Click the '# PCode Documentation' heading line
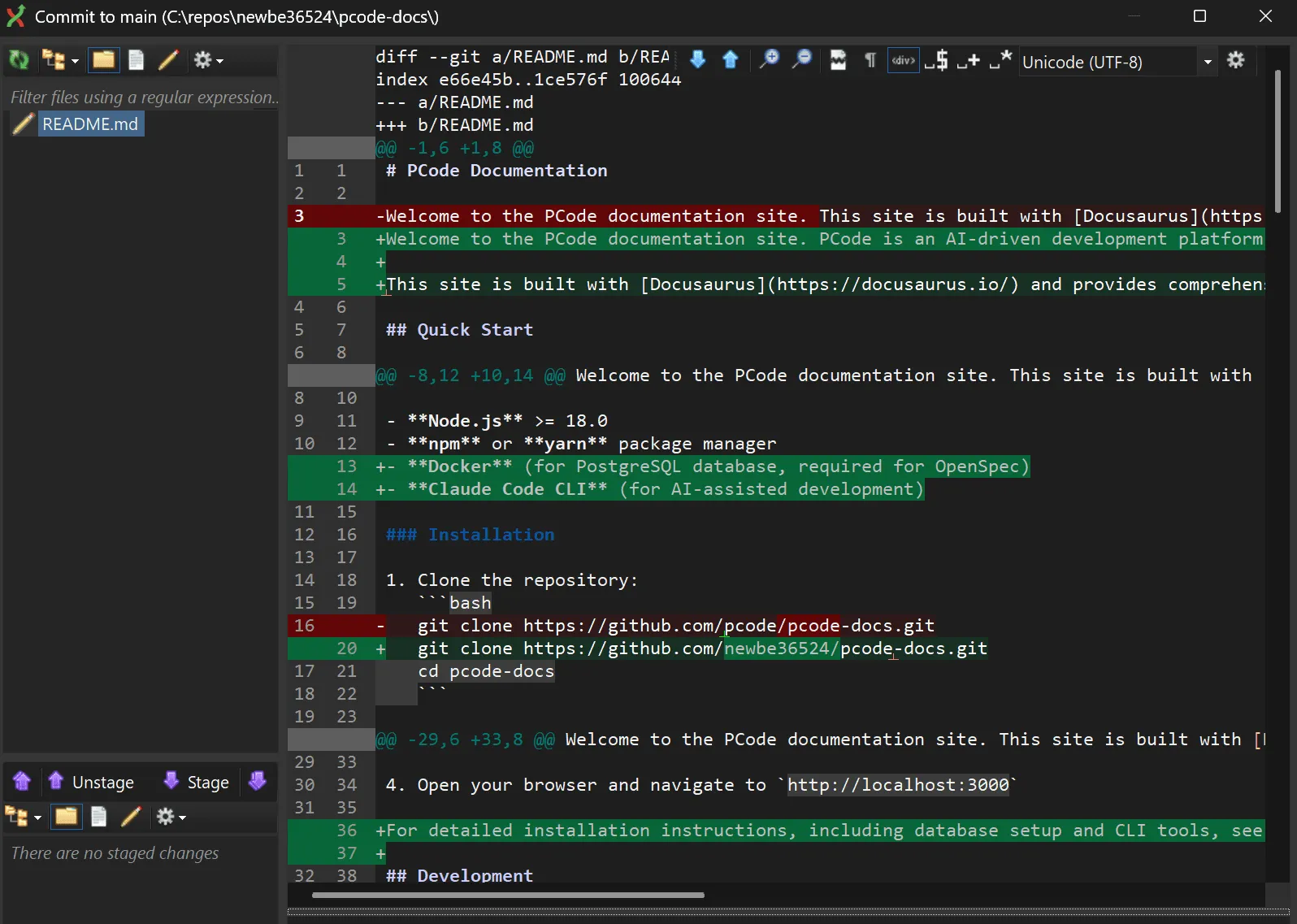 point(497,171)
